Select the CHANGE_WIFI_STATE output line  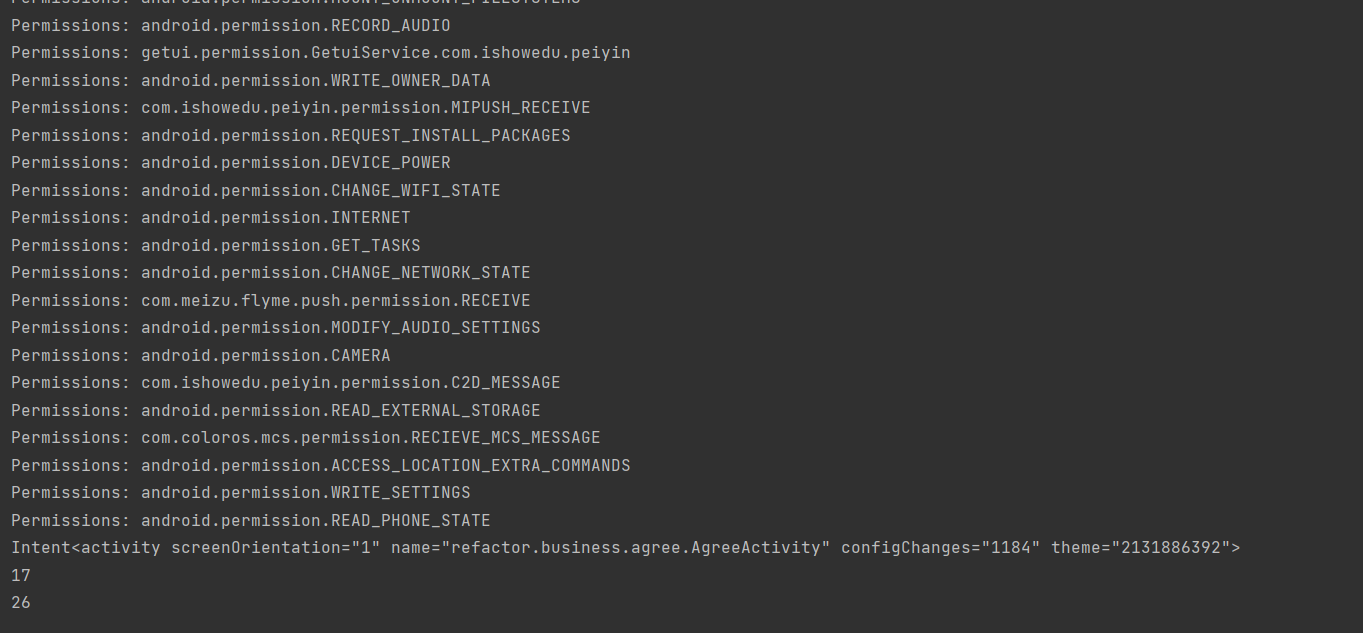[256, 190]
